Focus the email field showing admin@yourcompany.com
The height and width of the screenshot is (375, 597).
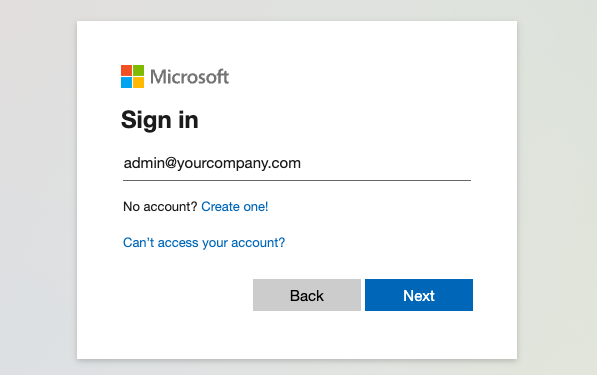click(x=297, y=164)
